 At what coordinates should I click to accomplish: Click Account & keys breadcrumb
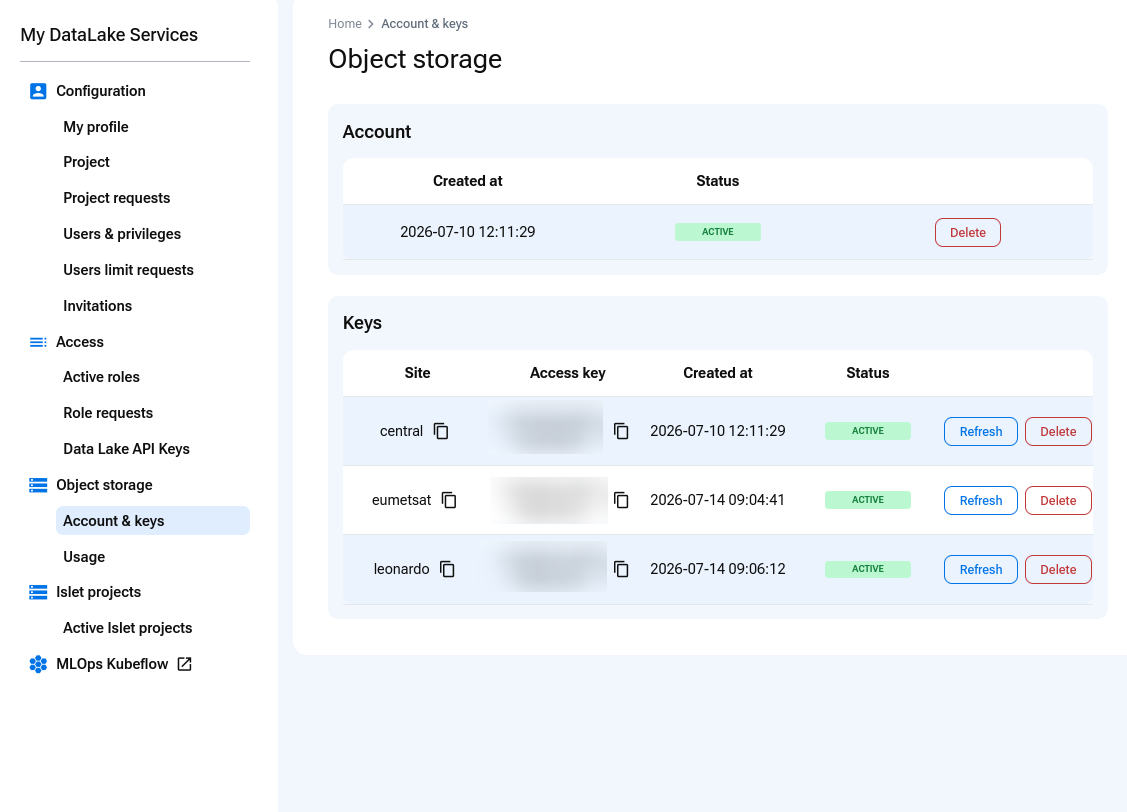coord(425,24)
